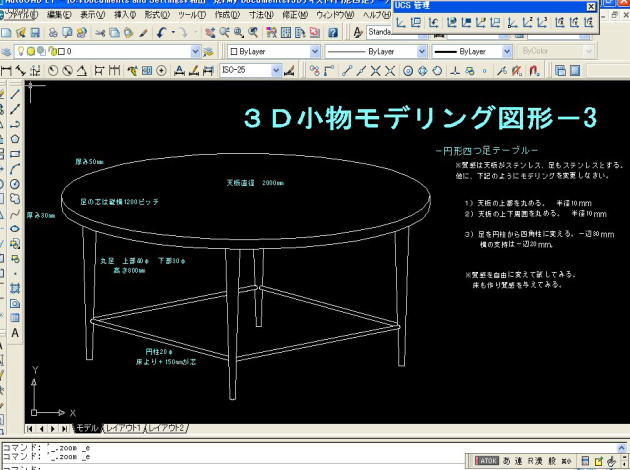Click the UCS Origin icon

(511, 22)
